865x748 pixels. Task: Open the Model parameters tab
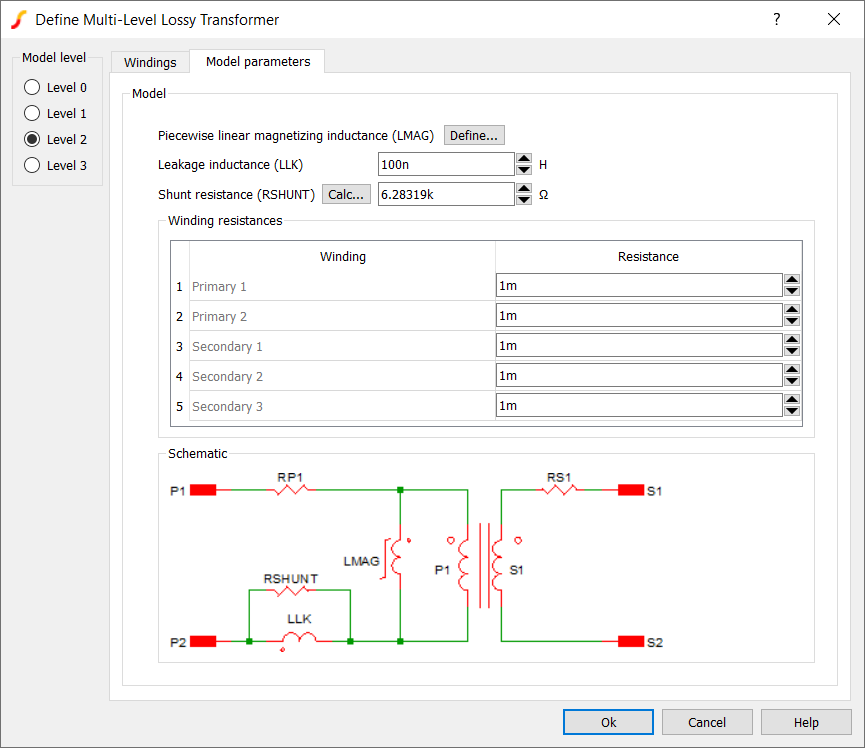pyautogui.click(x=258, y=62)
